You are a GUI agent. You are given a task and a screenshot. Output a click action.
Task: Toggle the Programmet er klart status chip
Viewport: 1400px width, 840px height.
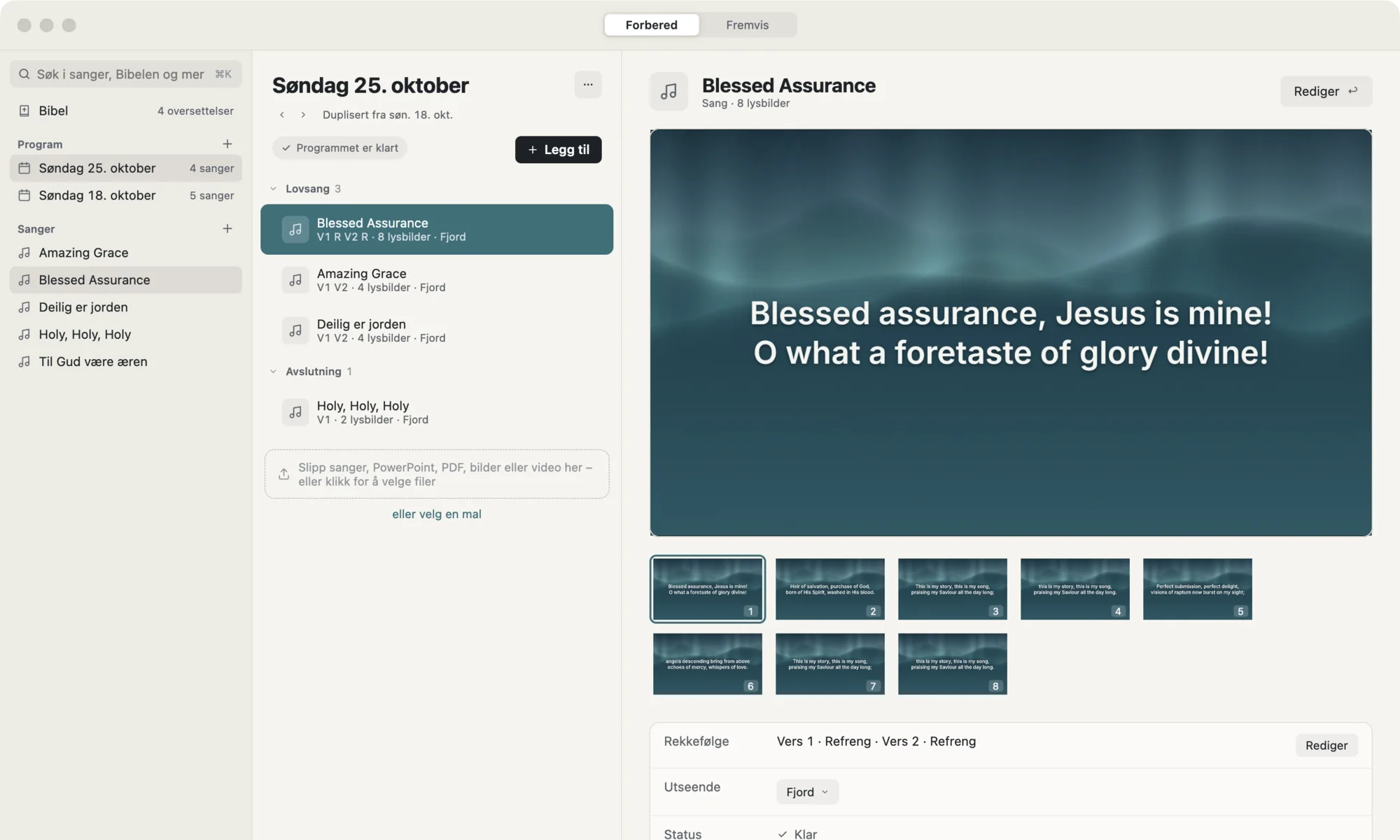tap(340, 148)
